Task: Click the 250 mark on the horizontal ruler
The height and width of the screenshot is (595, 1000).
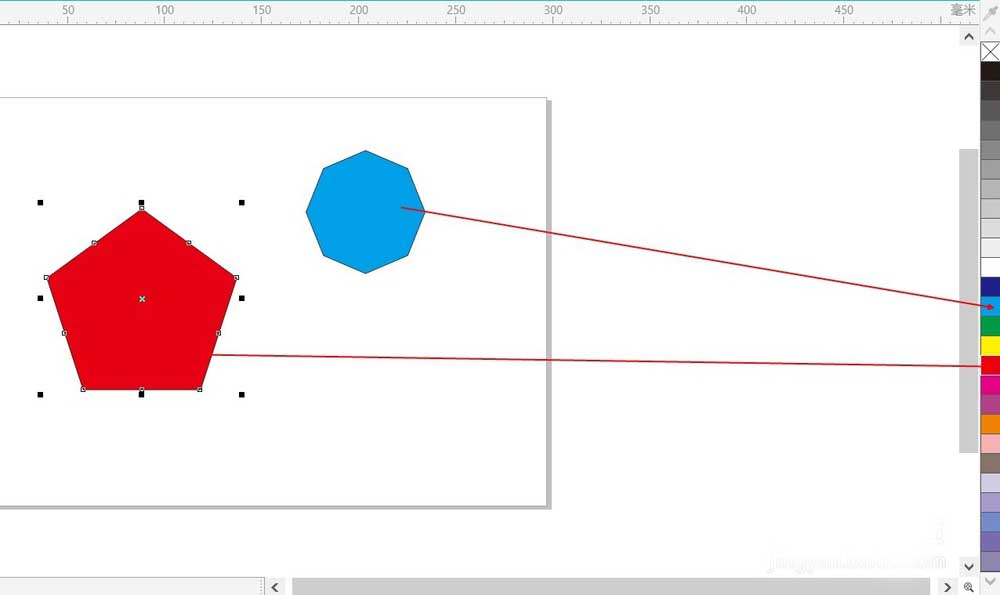Action: (455, 10)
